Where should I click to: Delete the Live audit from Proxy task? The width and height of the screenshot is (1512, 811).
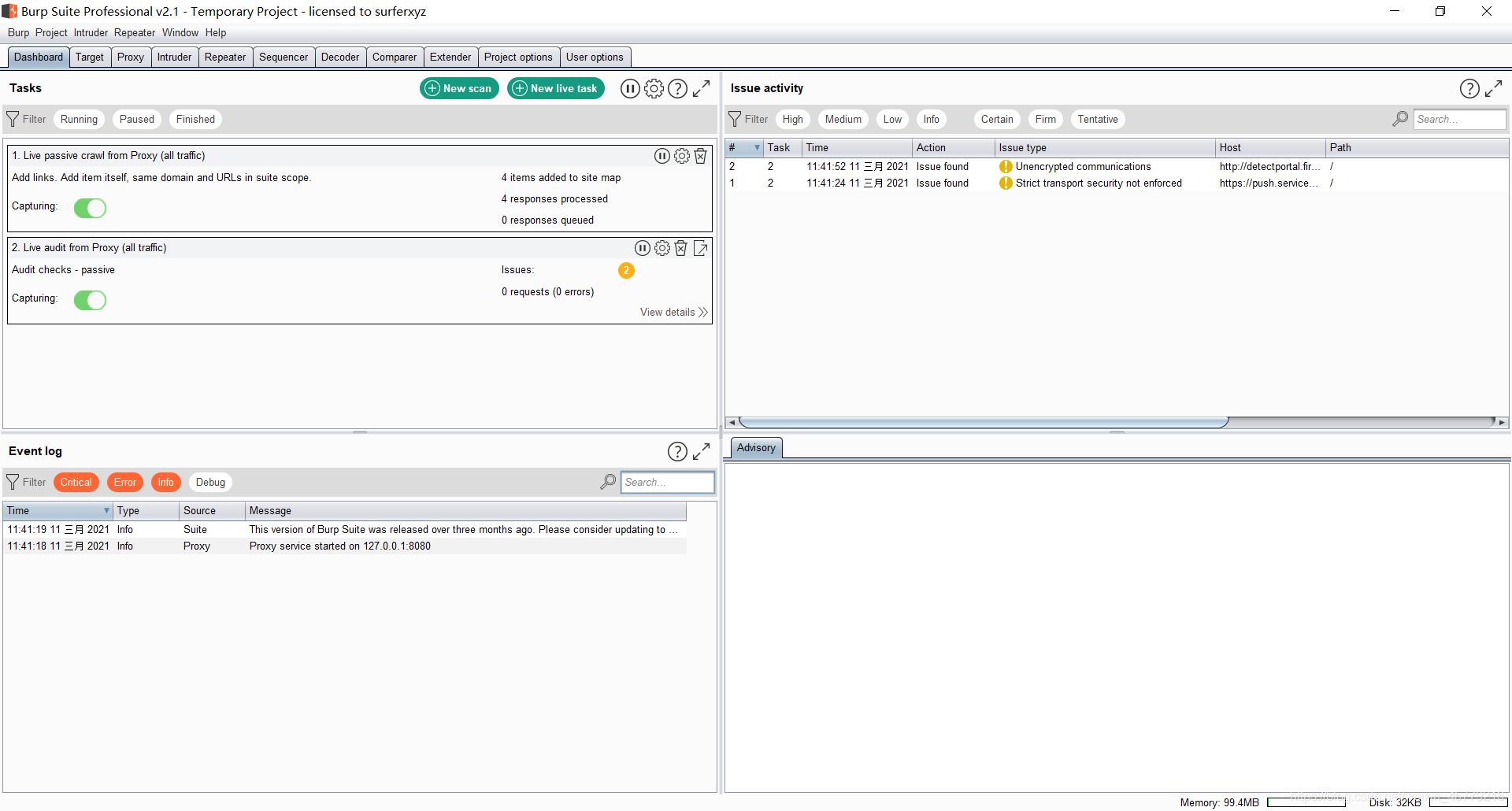tap(681, 248)
